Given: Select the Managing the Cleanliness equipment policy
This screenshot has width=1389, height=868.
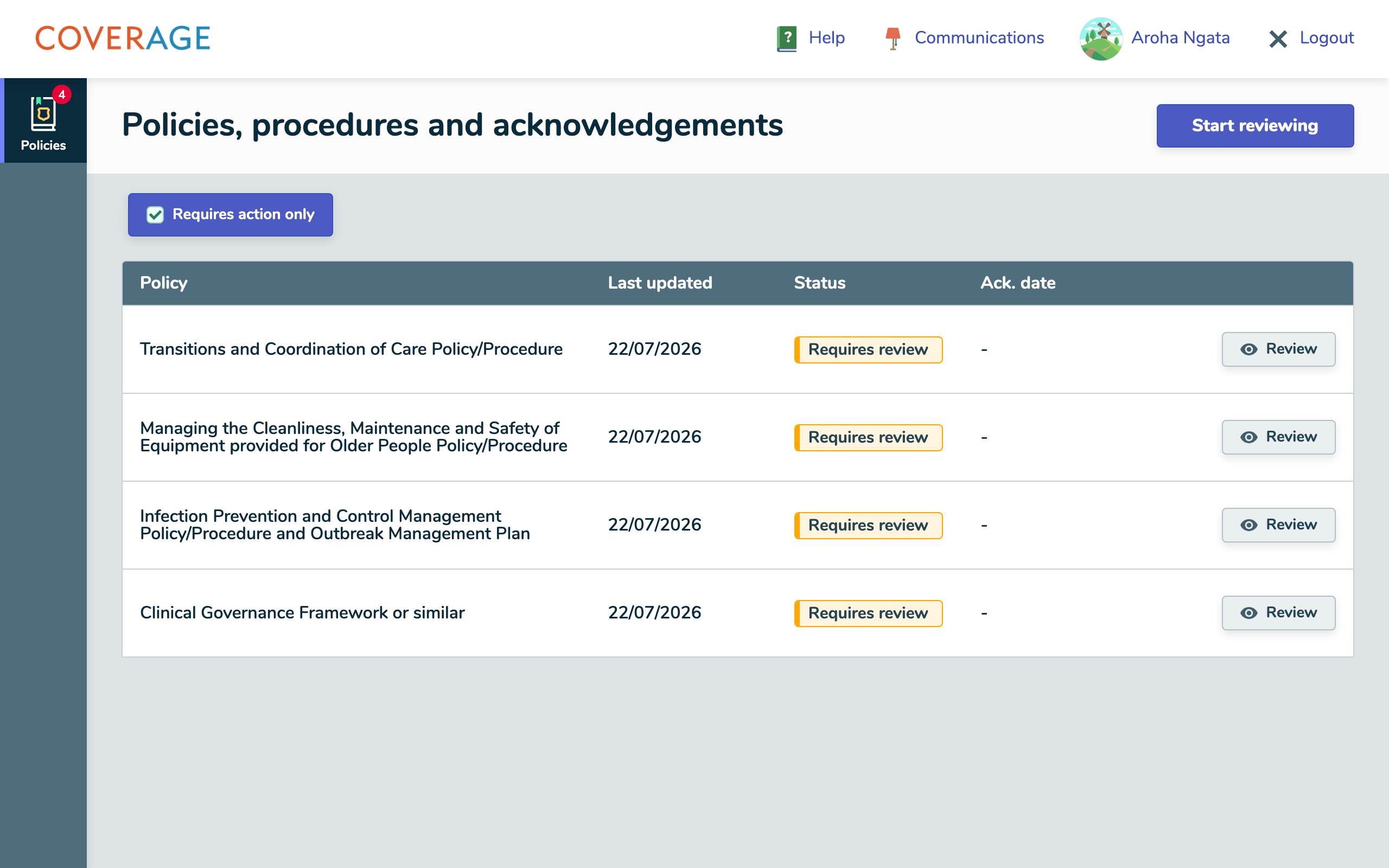Looking at the screenshot, I should (x=354, y=437).
